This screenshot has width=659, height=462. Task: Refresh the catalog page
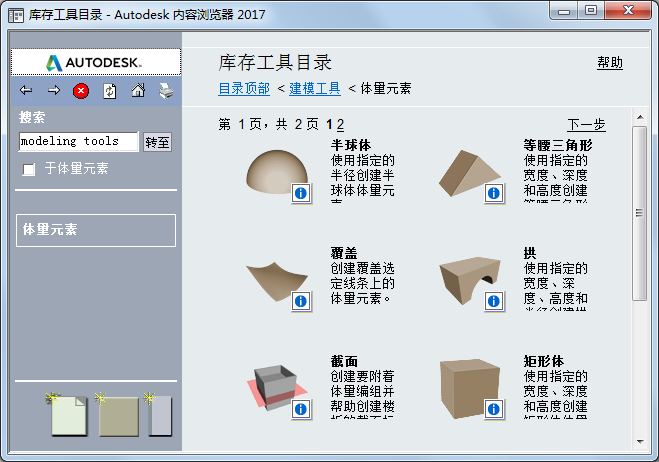110,91
